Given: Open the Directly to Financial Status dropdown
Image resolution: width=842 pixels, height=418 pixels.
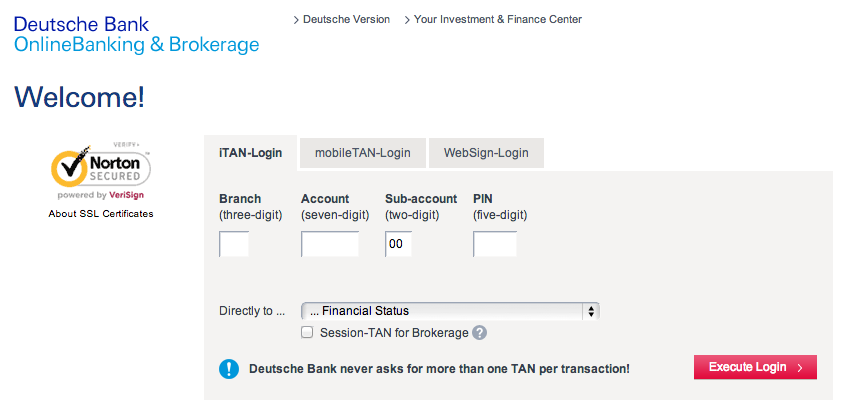Looking at the screenshot, I should (x=449, y=311).
